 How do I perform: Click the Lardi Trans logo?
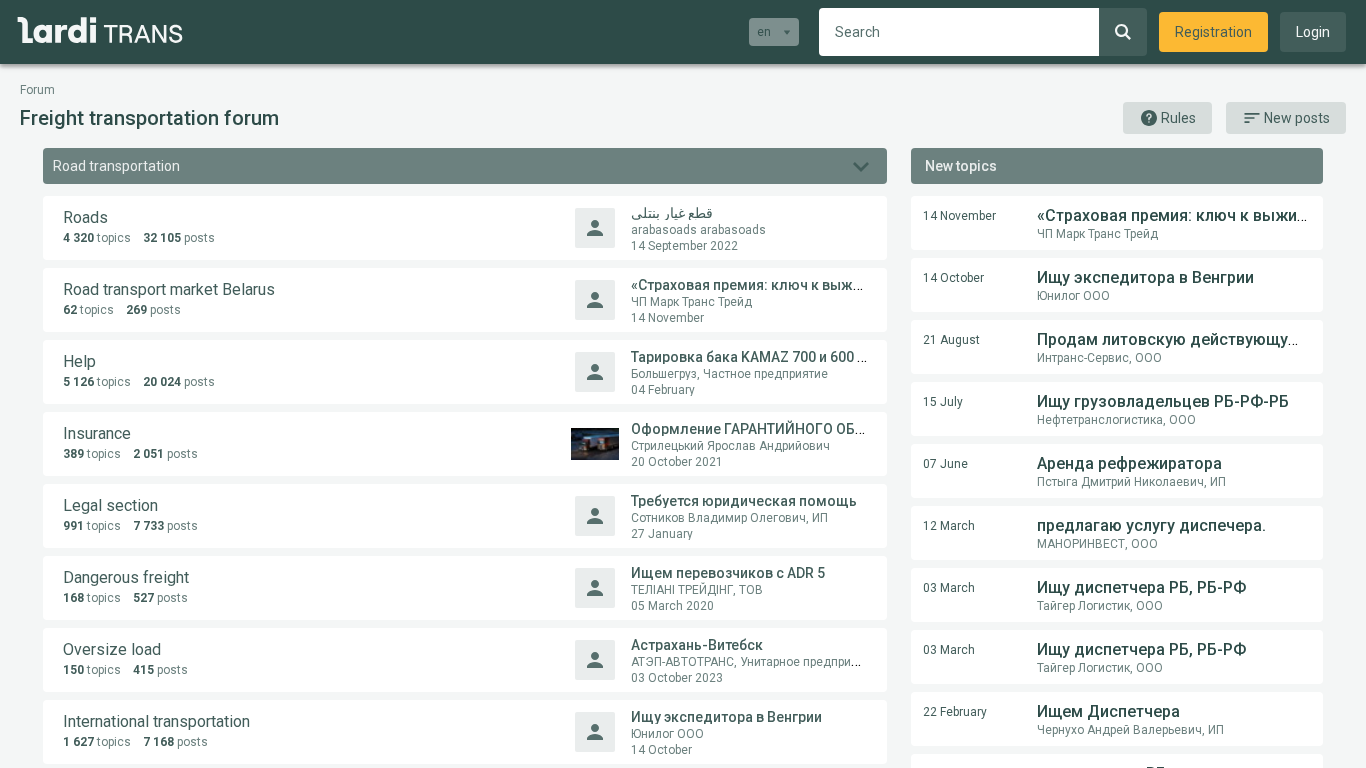click(100, 31)
